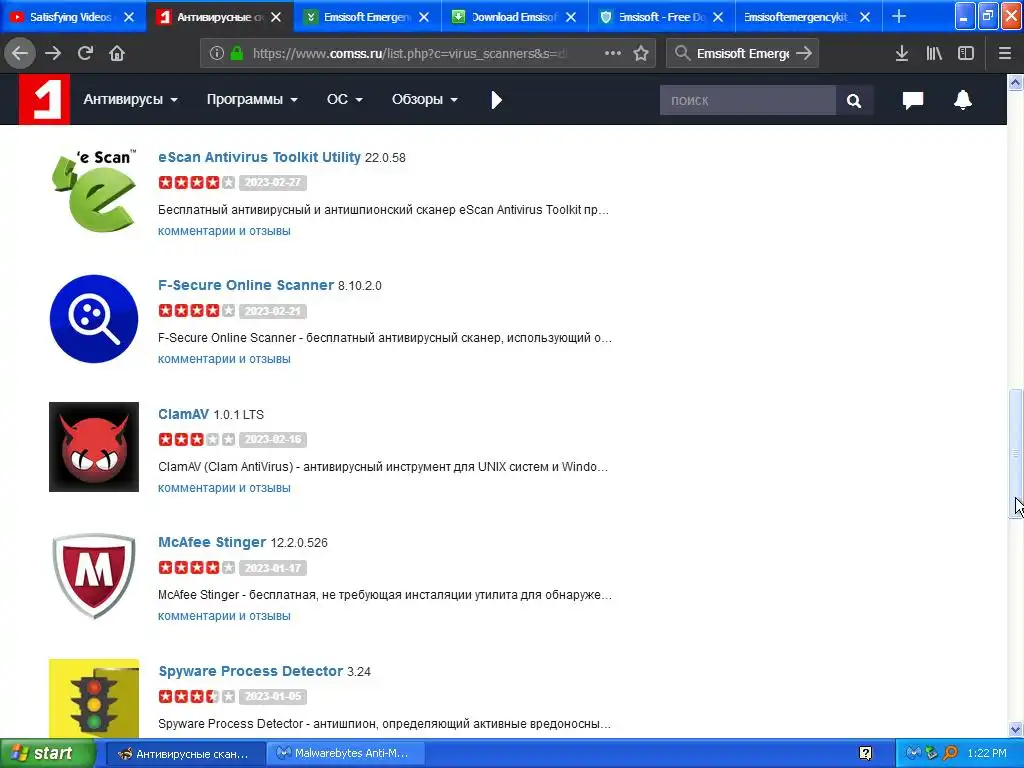Viewport: 1024px width, 768px height.
Task: Open comments link under ClamAV
Action: tap(224, 488)
